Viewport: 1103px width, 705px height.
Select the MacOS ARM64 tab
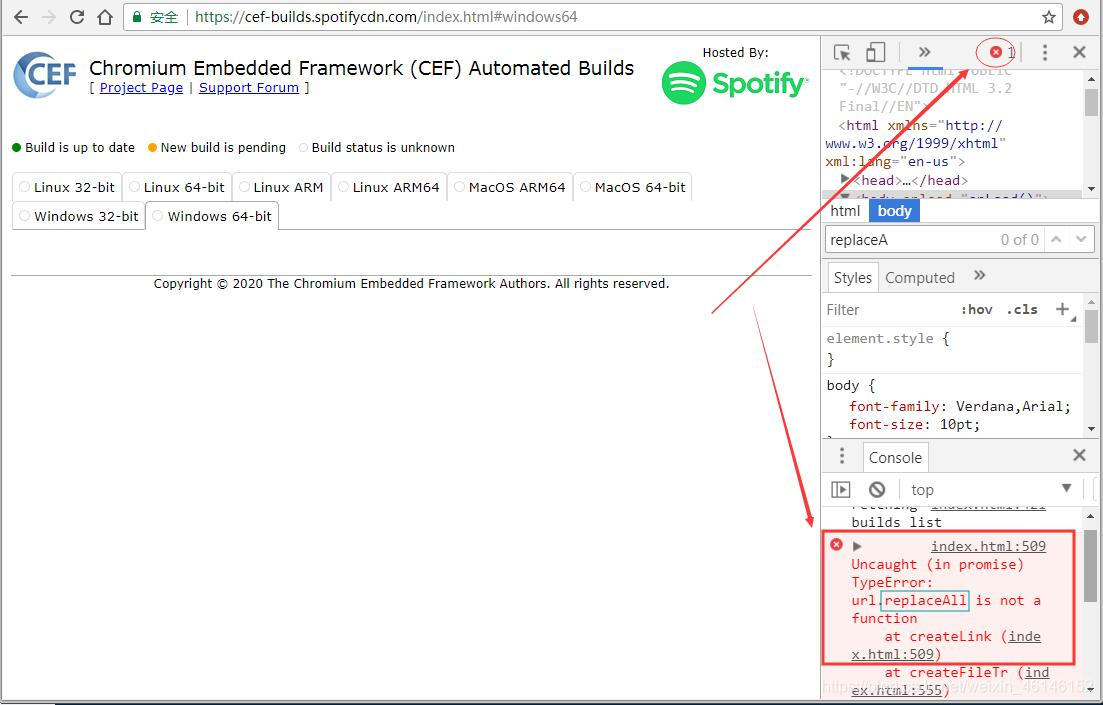pos(510,187)
